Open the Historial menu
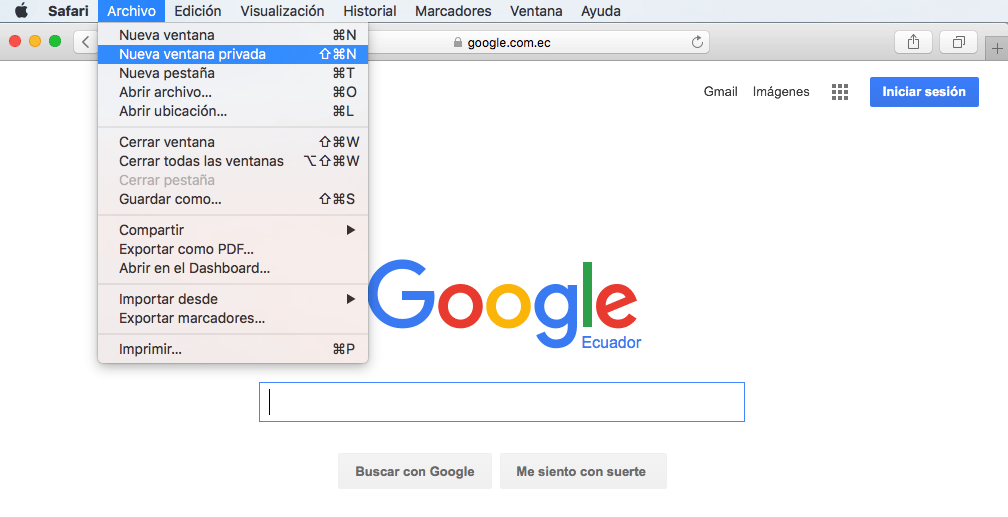Viewport: 1008px width, 517px height. (x=370, y=11)
